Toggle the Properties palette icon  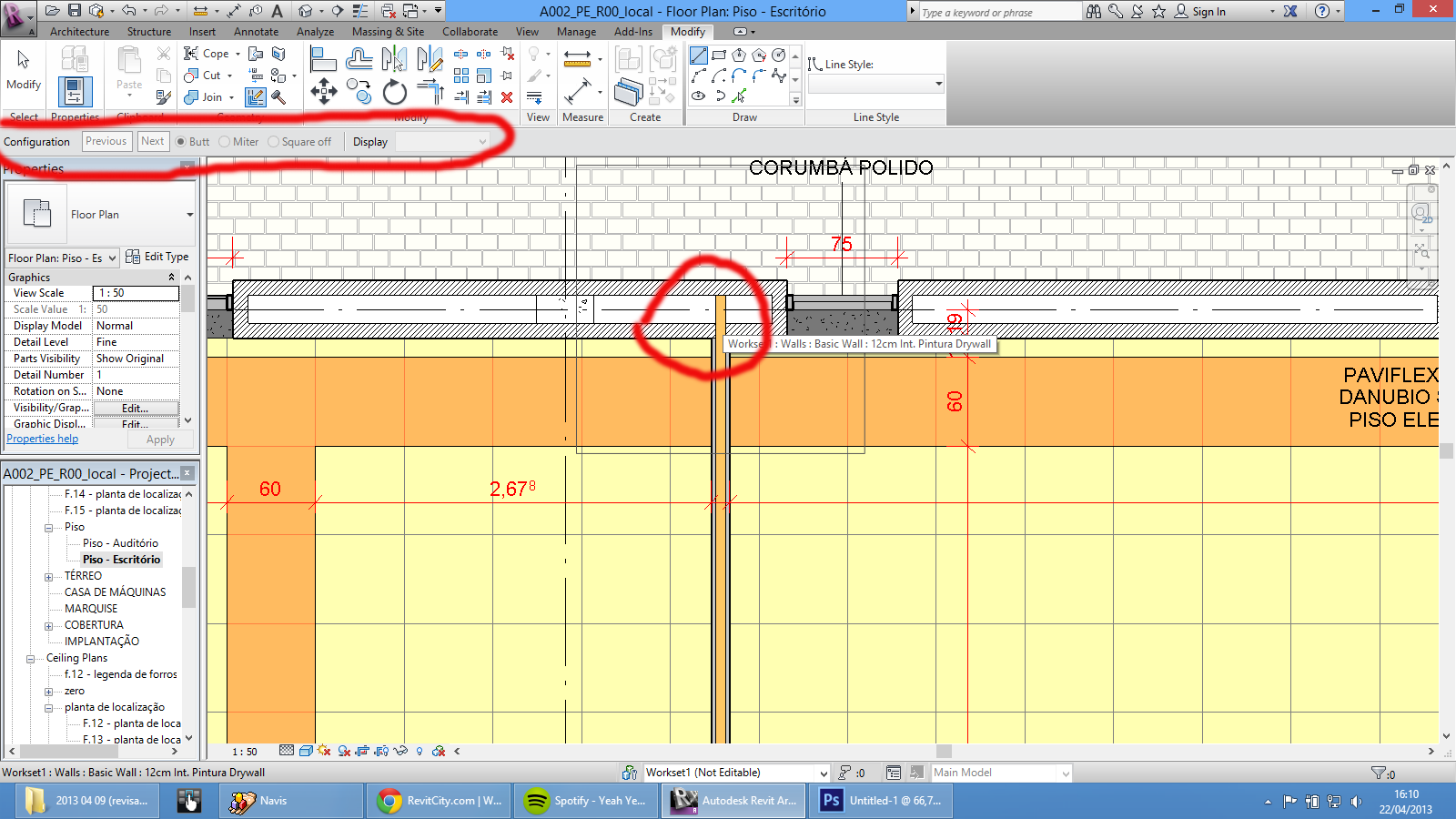[75, 92]
